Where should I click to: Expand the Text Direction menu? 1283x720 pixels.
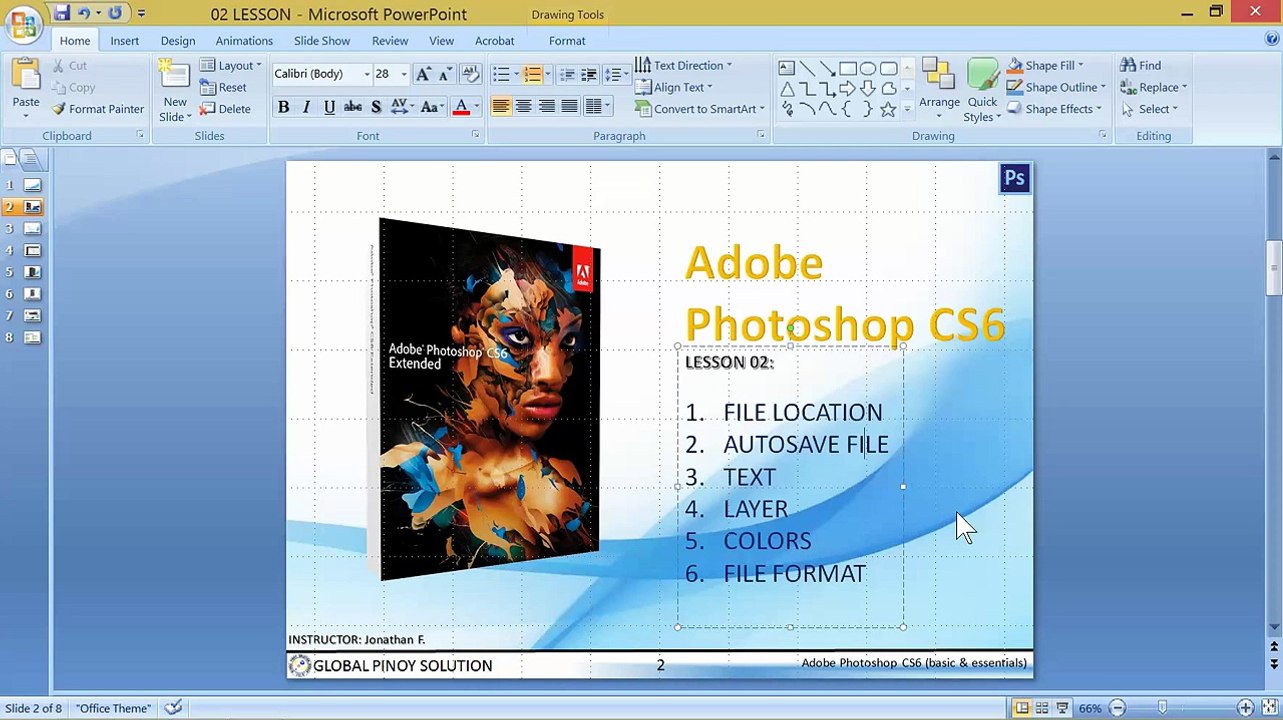(x=683, y=65)
